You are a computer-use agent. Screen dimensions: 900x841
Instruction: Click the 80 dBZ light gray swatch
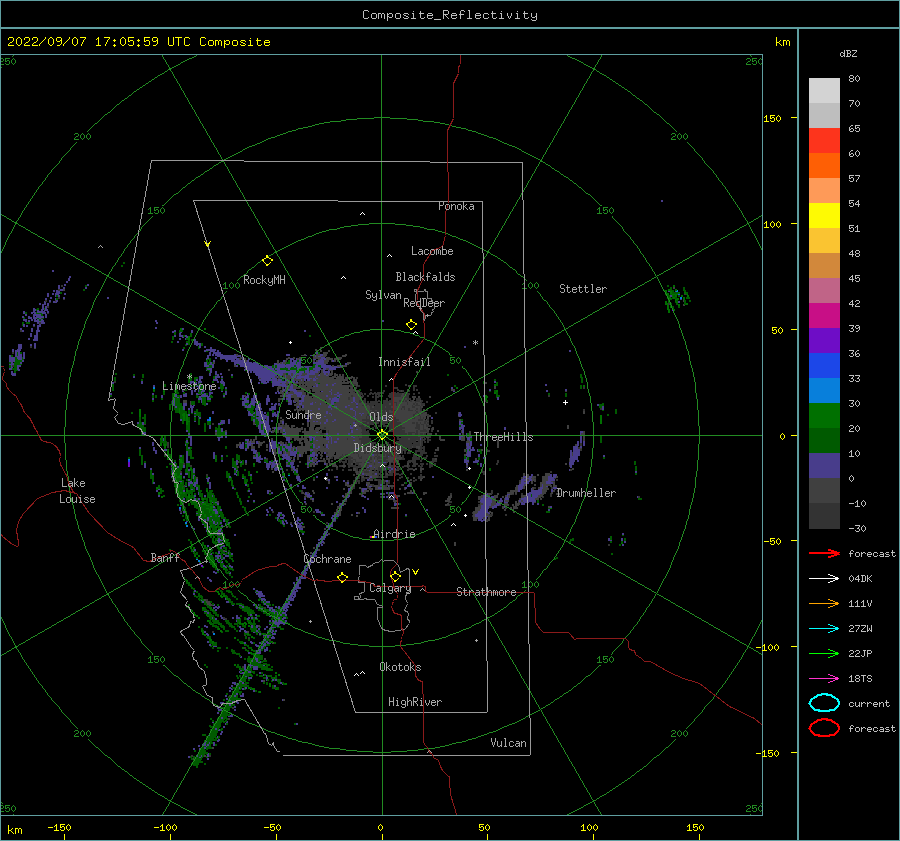(824, 91)
